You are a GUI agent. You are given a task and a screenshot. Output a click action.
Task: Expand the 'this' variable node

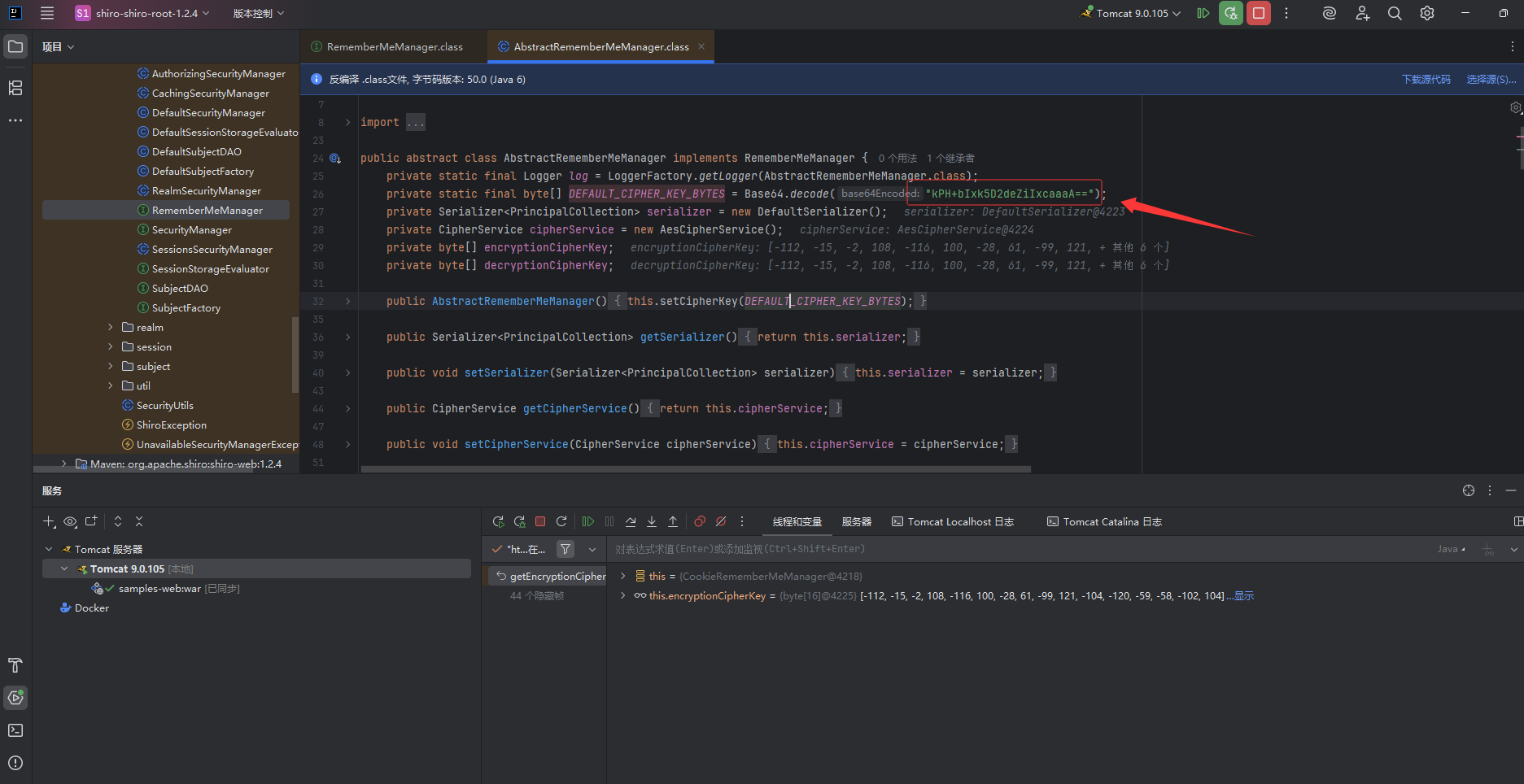[623, 576]
